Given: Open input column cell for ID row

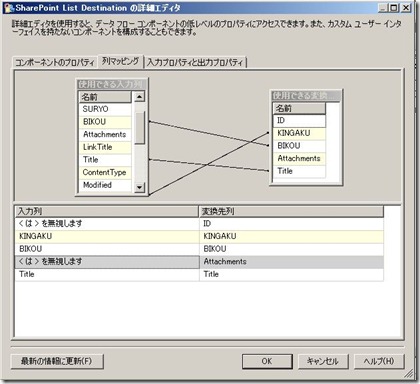Looking at the screenshot, I should pyautogui.click(x=107, y=224).
